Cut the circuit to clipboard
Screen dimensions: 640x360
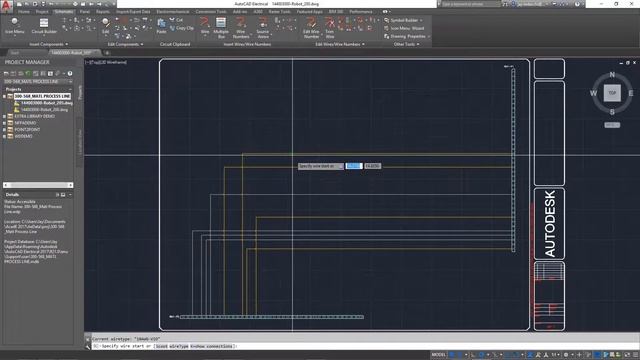pos(176,20)
